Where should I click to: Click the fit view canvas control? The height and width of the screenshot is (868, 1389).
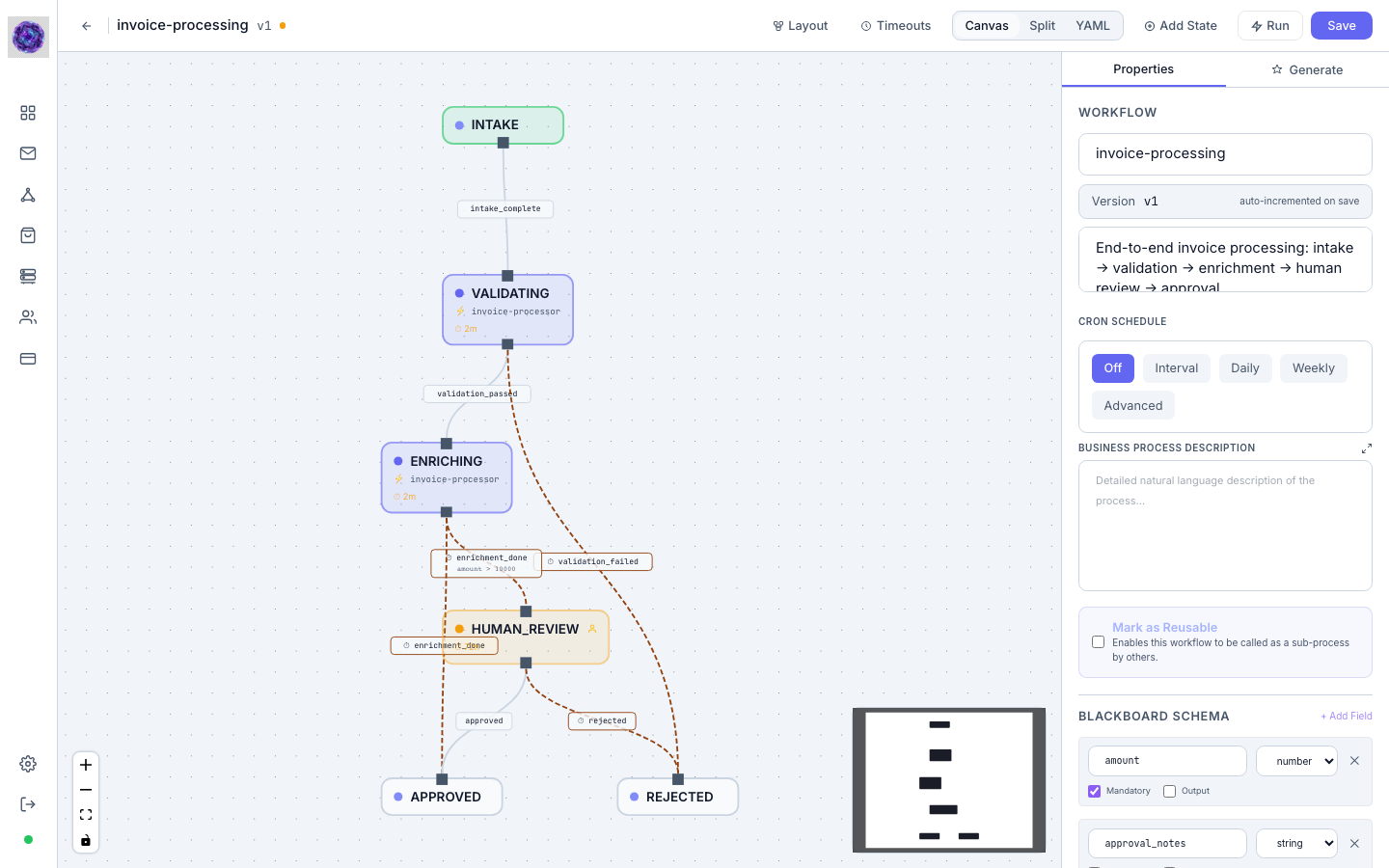pyautogui.click(x=86, y=815)
